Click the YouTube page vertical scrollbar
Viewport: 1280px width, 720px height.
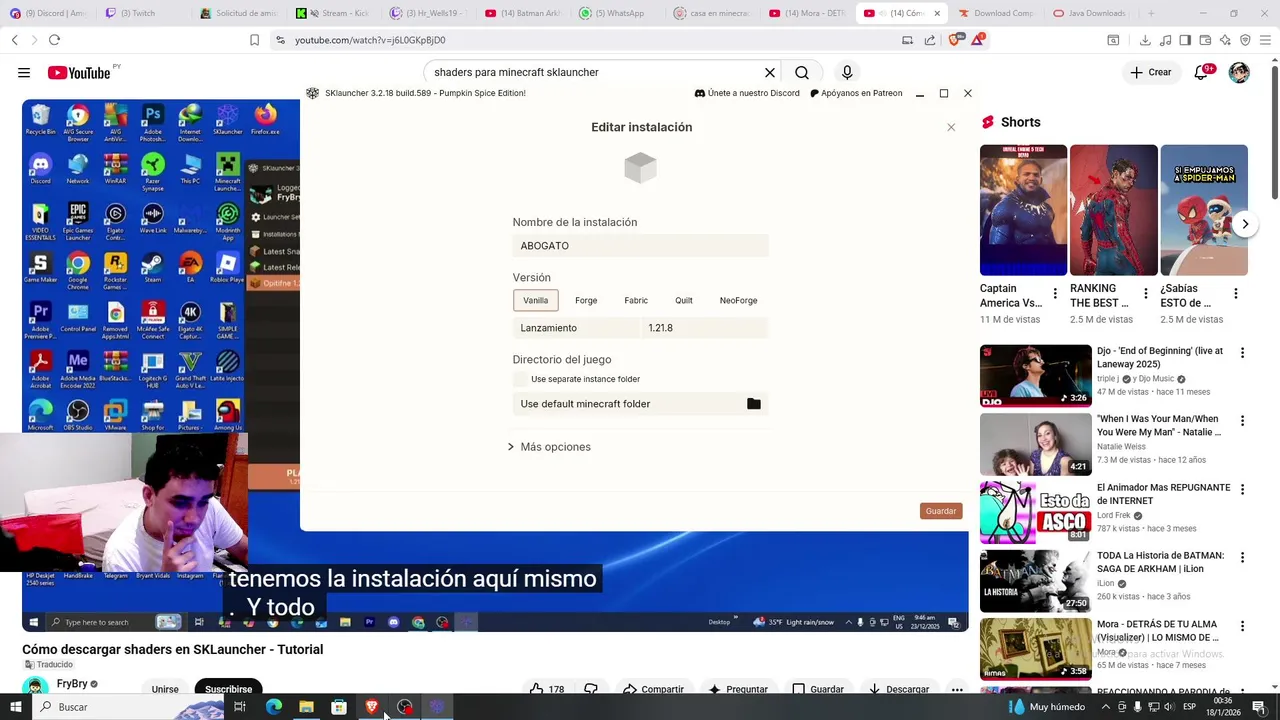[1274, 130]
